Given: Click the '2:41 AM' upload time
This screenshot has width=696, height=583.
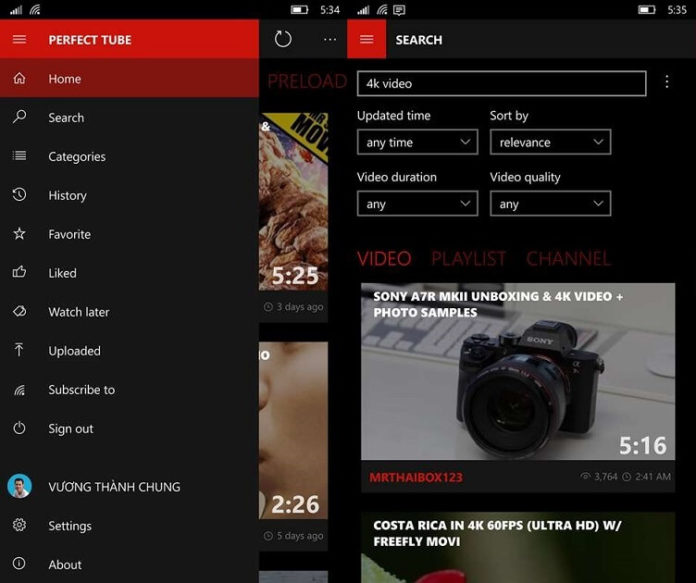Looking at the screenshot, I should click(652, 476).
